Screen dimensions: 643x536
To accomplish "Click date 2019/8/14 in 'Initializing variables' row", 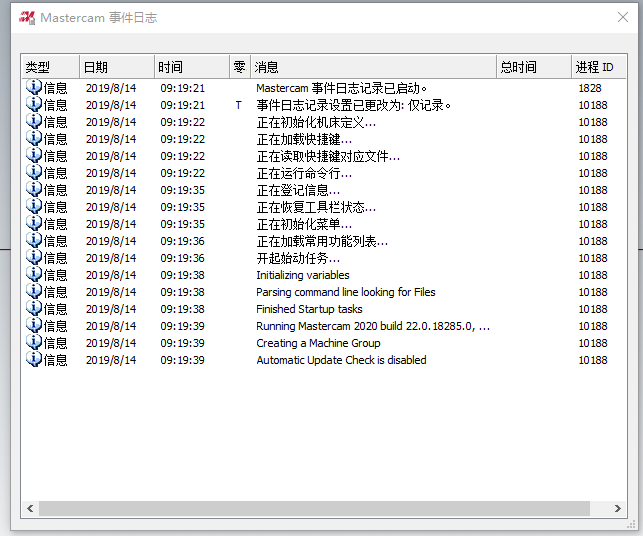I will point(111,275).
